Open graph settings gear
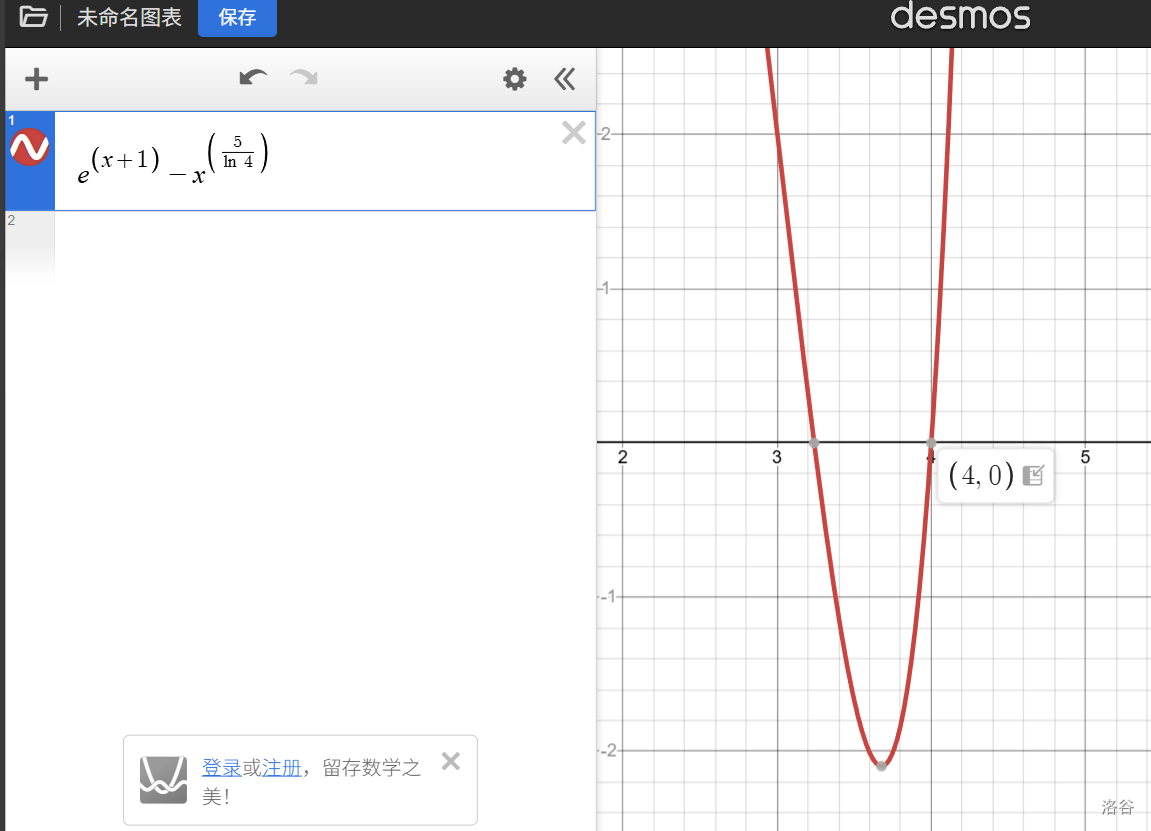 coord(514,80)
